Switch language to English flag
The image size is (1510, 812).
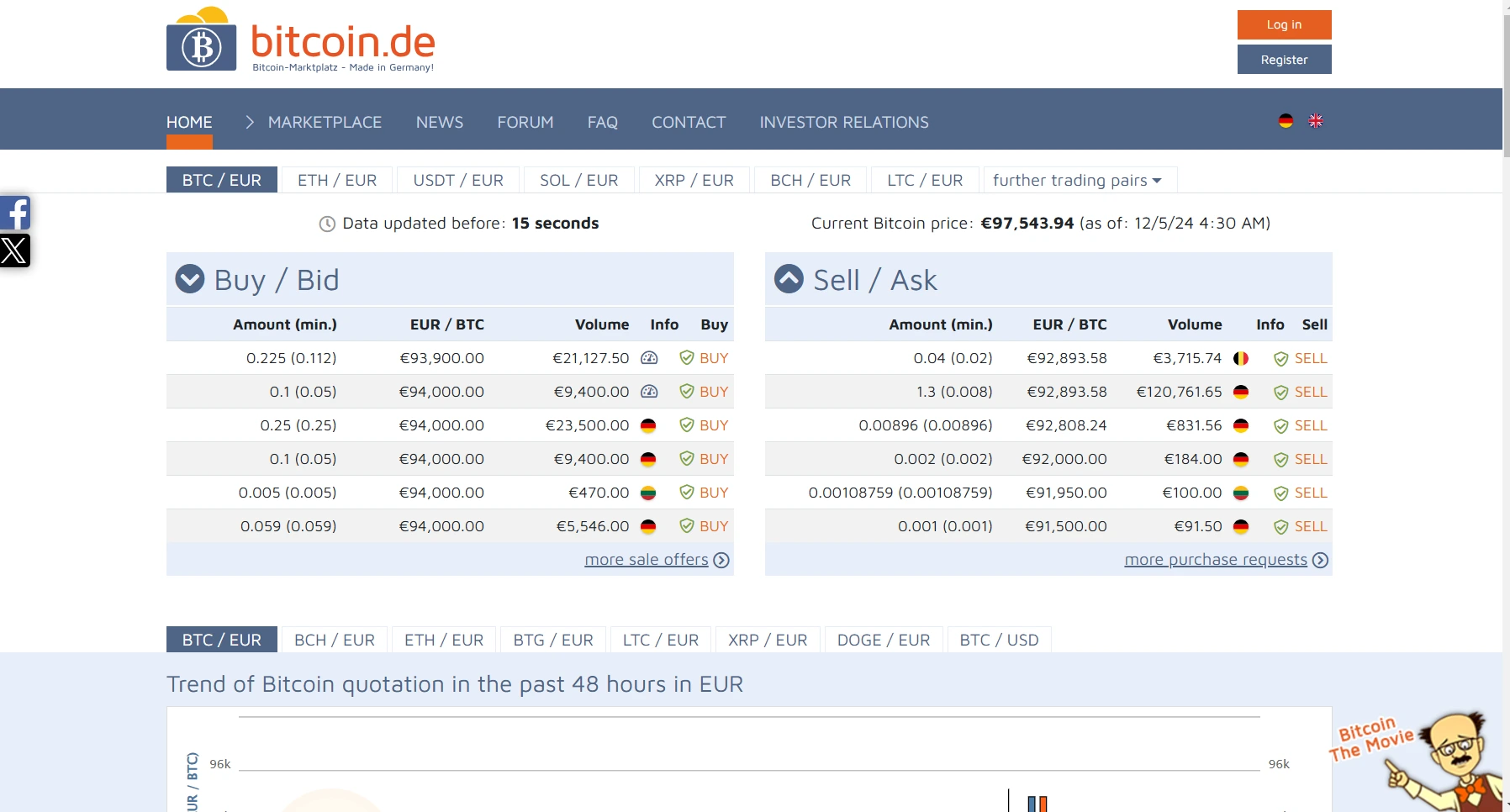coord(1316,121)
